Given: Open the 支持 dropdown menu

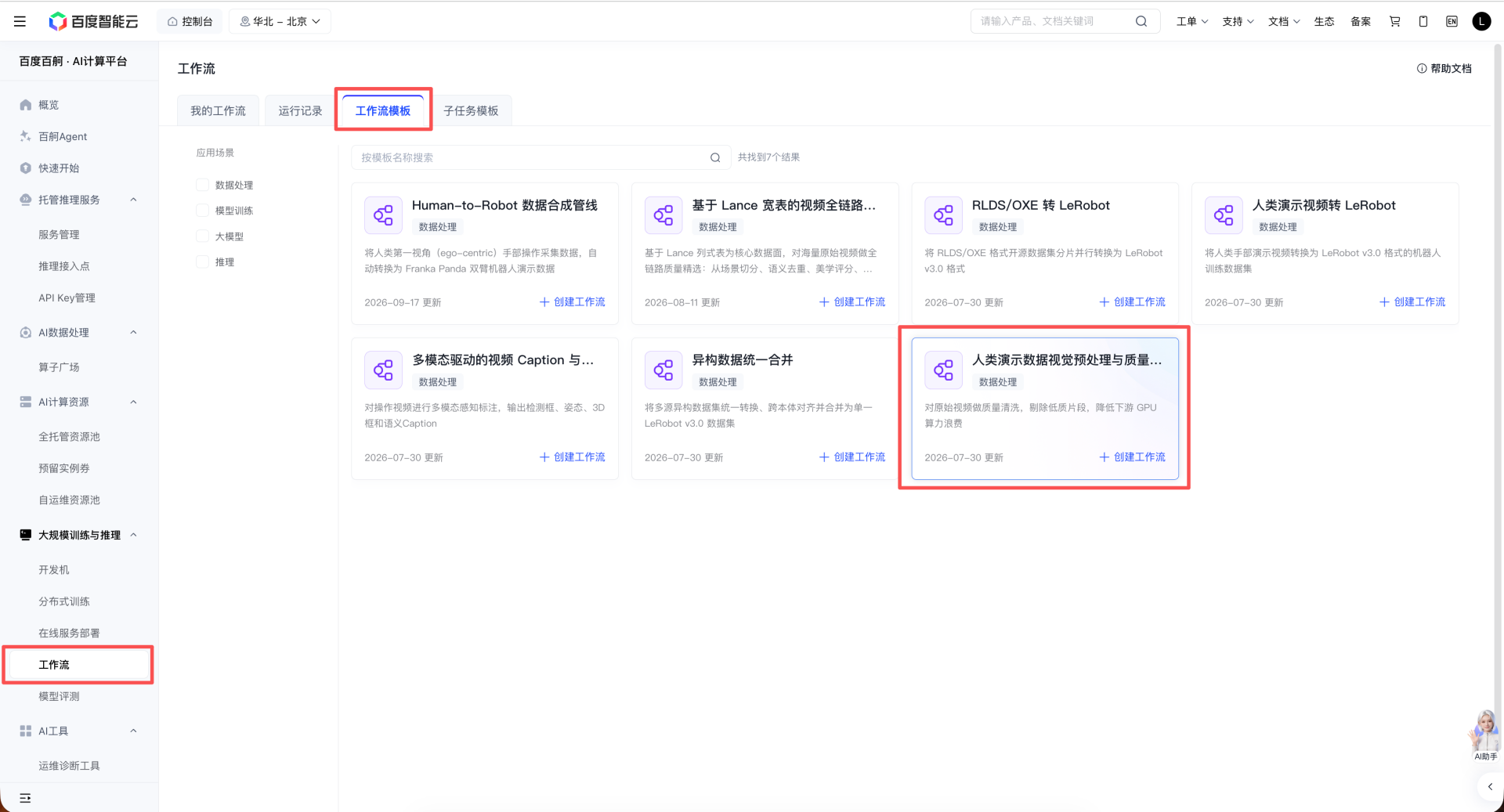Looking at the screenshot, I should coord(1238,21).
